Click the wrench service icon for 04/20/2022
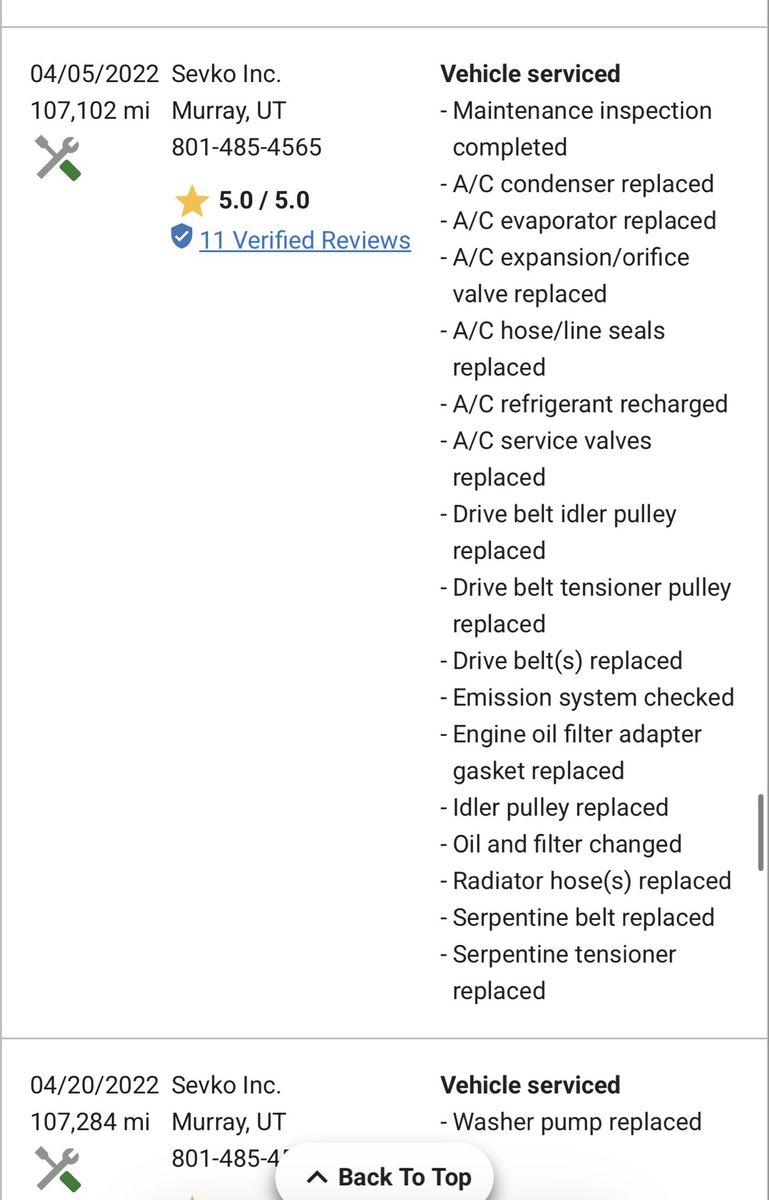769x1200 pixels. tap(57, 1169)
